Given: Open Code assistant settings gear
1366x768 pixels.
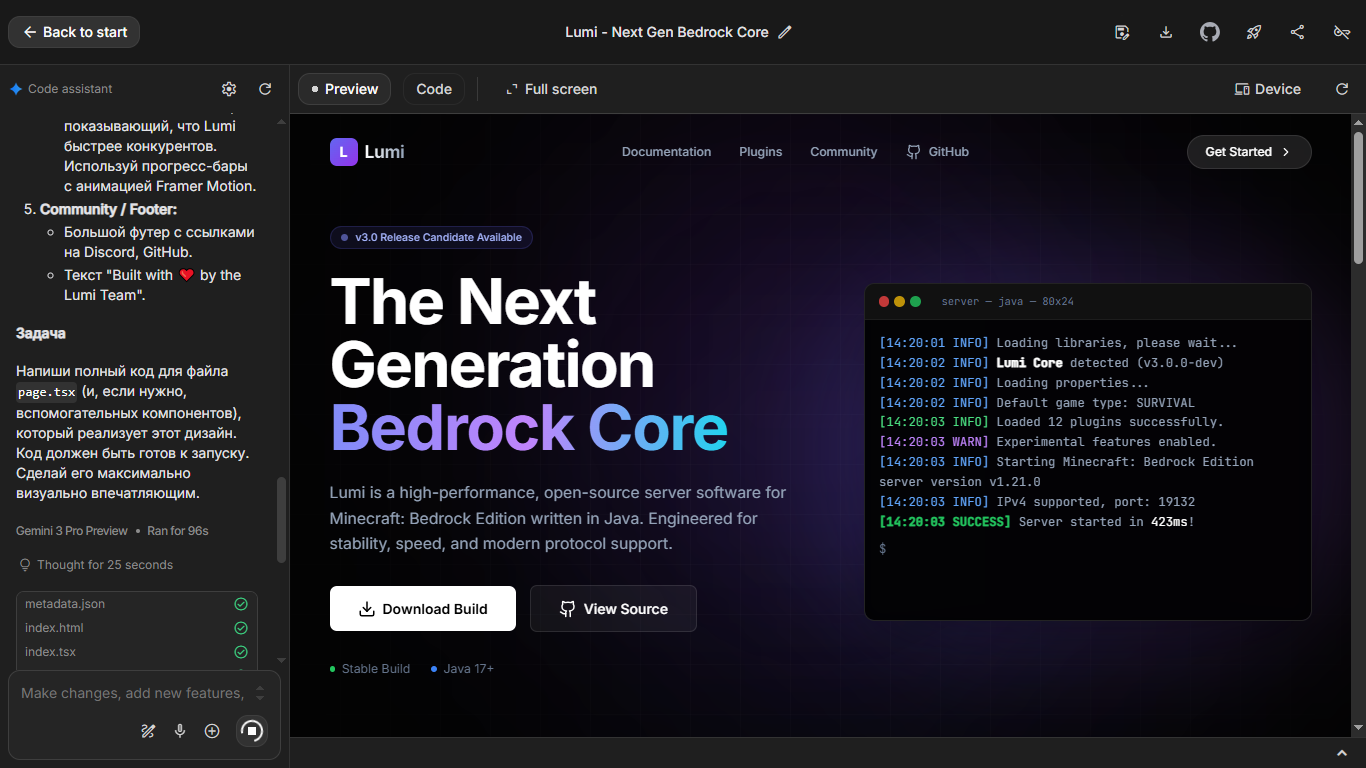Looking at the screenshot, I should point(229,89).
